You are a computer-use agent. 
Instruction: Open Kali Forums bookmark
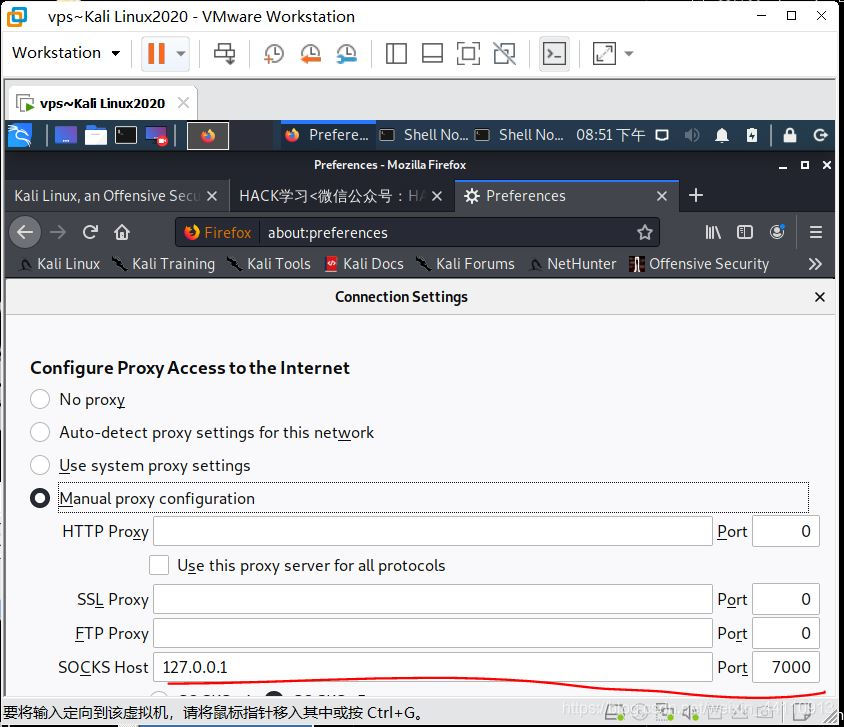[x=466, y=264]
